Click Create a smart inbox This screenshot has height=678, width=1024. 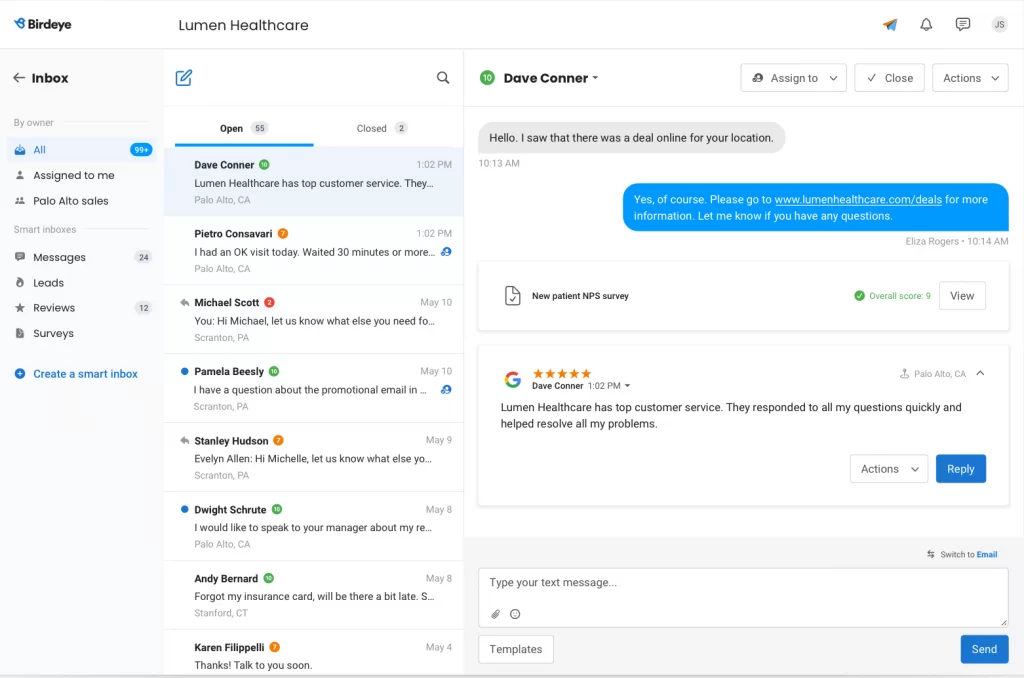point(86,374)
